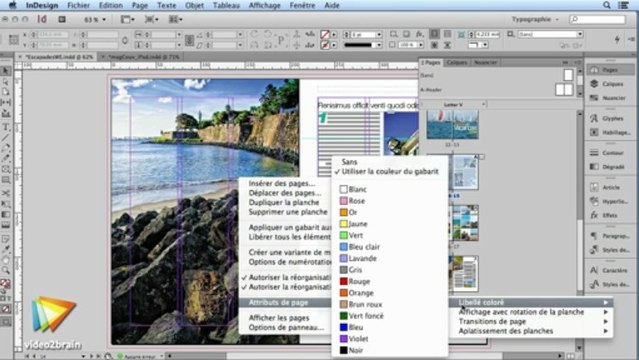Open the Hyperliens panel from dock
This screenshot has height=360, width=639.
coord(610,201)
